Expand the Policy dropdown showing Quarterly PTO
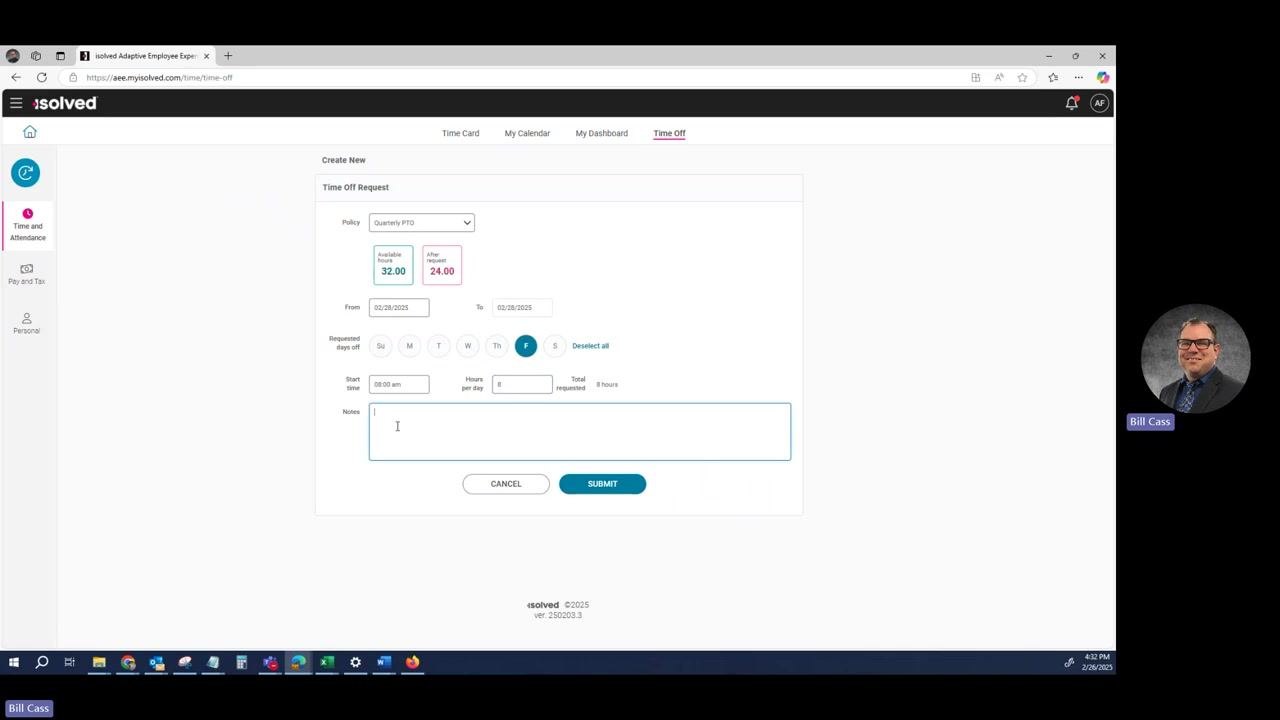The height and width of the screenshot is (720, 1280). click(x=421, y=223)
